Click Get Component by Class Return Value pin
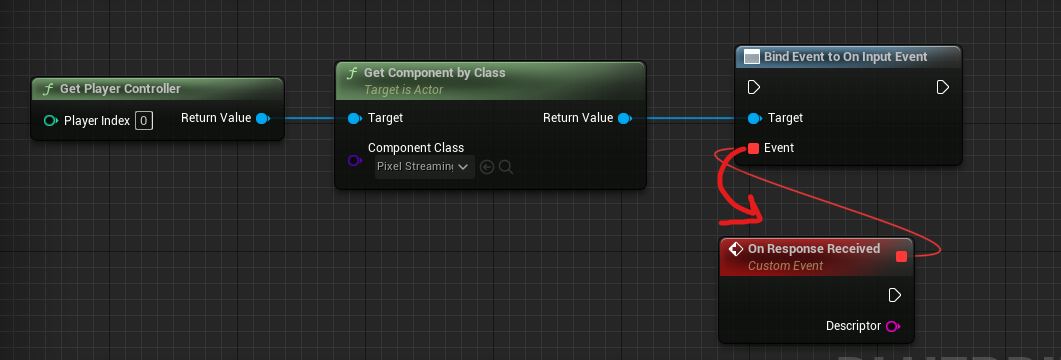Screen dimensions: 1061x360 point(625,118)
